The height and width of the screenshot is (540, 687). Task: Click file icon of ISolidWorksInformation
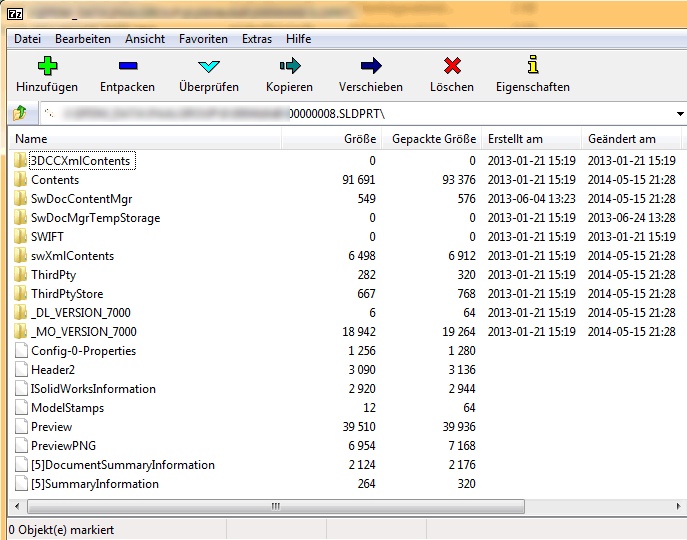click(x=21, y=388)
